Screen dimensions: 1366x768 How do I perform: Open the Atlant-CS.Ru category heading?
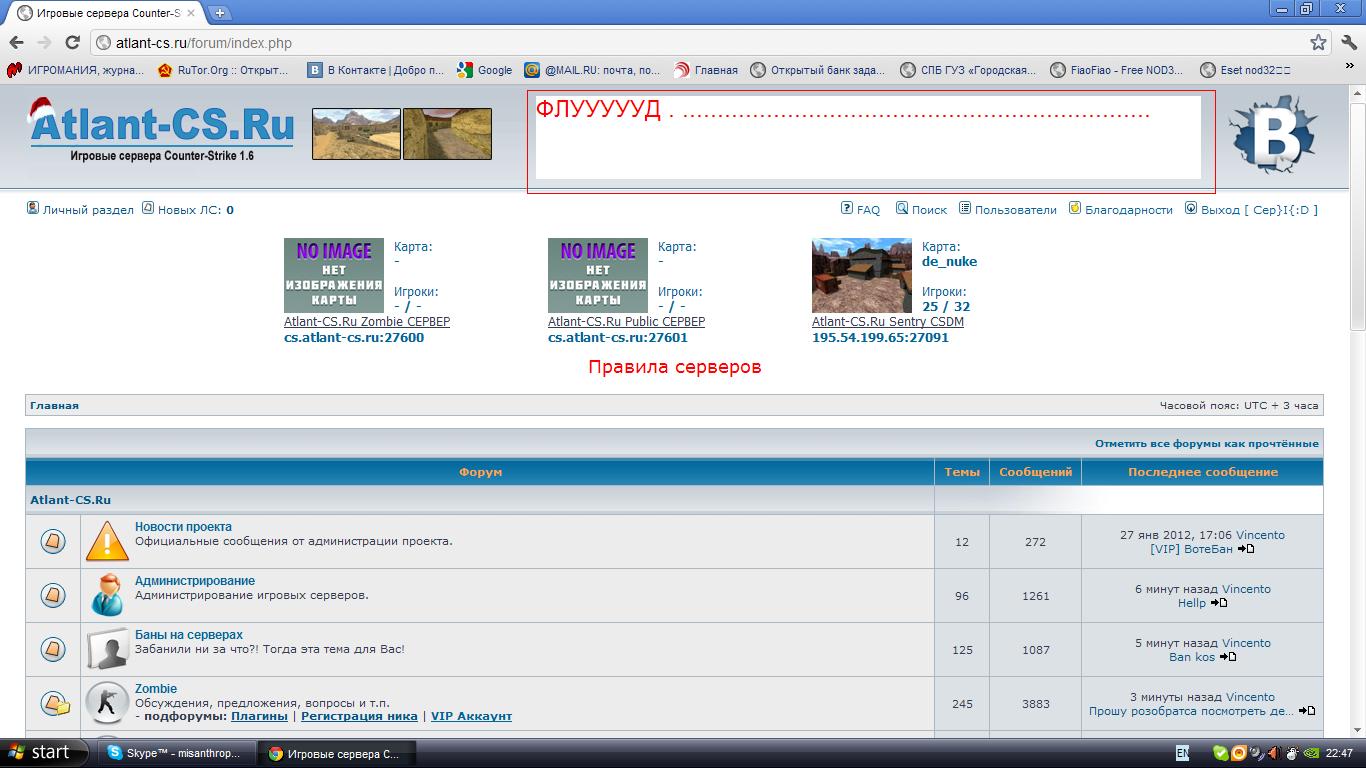[x=70, y=500]
